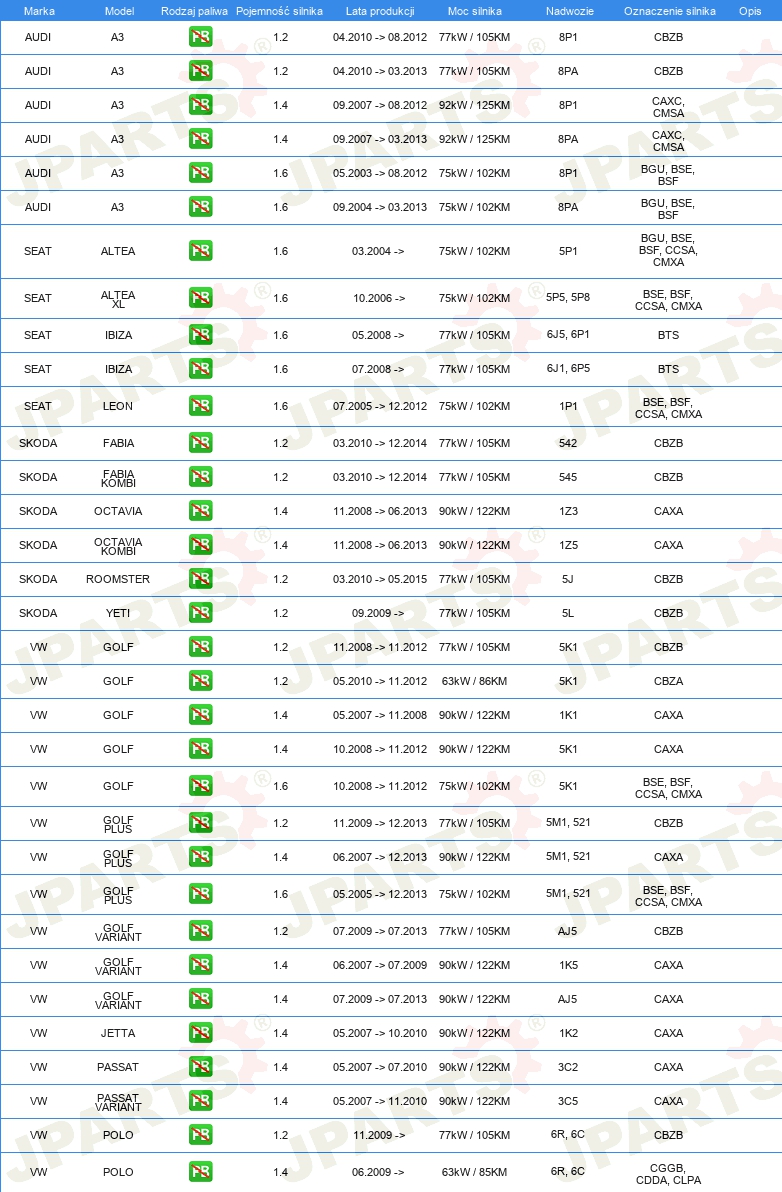Viewport: 782px width, 1192px height.
Task: Click the fuel icon for VW POLO 1.4
Action: 201,1171
